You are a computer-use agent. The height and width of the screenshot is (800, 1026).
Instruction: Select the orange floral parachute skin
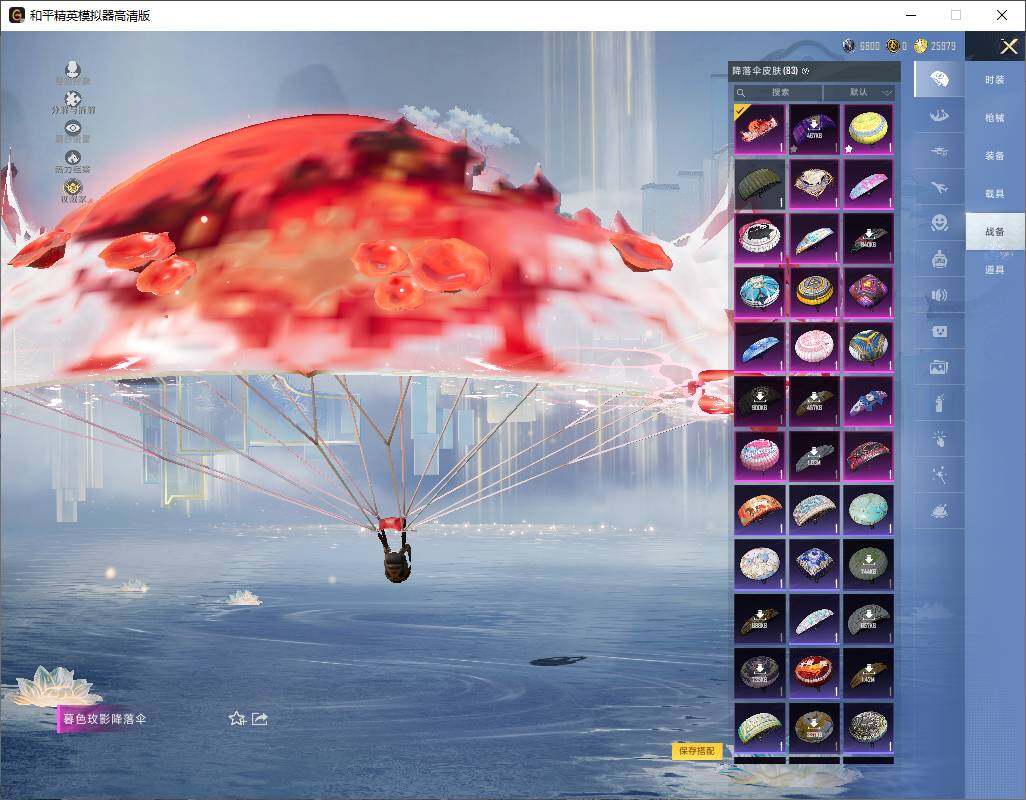pos(759,510)
